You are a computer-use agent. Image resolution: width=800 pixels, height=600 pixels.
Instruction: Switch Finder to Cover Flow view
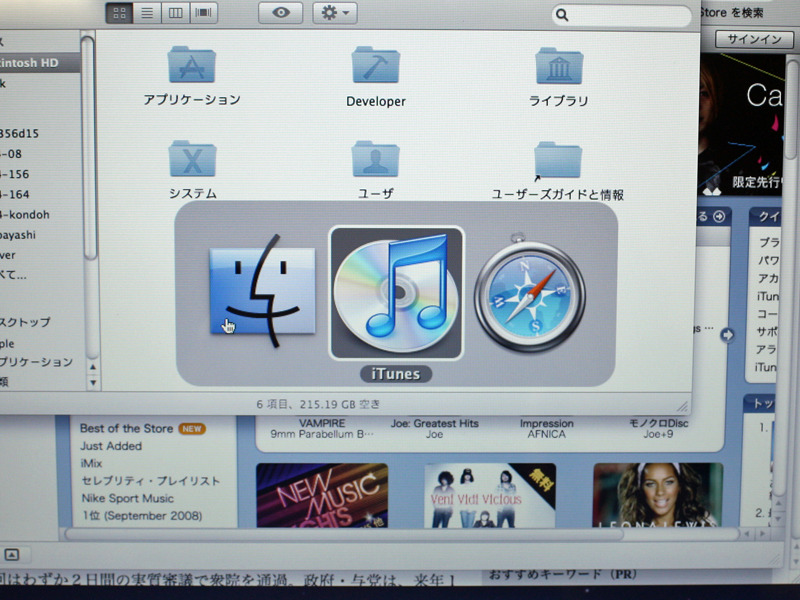(204, 13)
